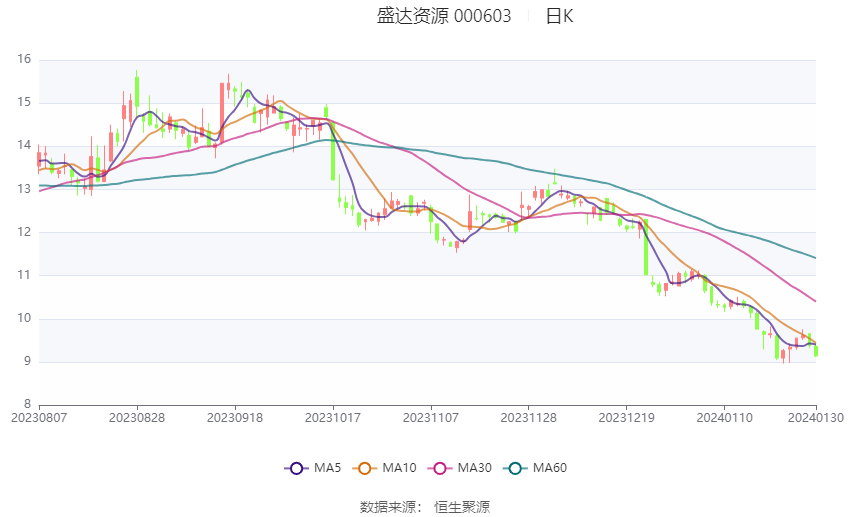This screenshot has width=850, height=517.
Task: Click the tall green candle at 20231017
Action: point(333,151)
